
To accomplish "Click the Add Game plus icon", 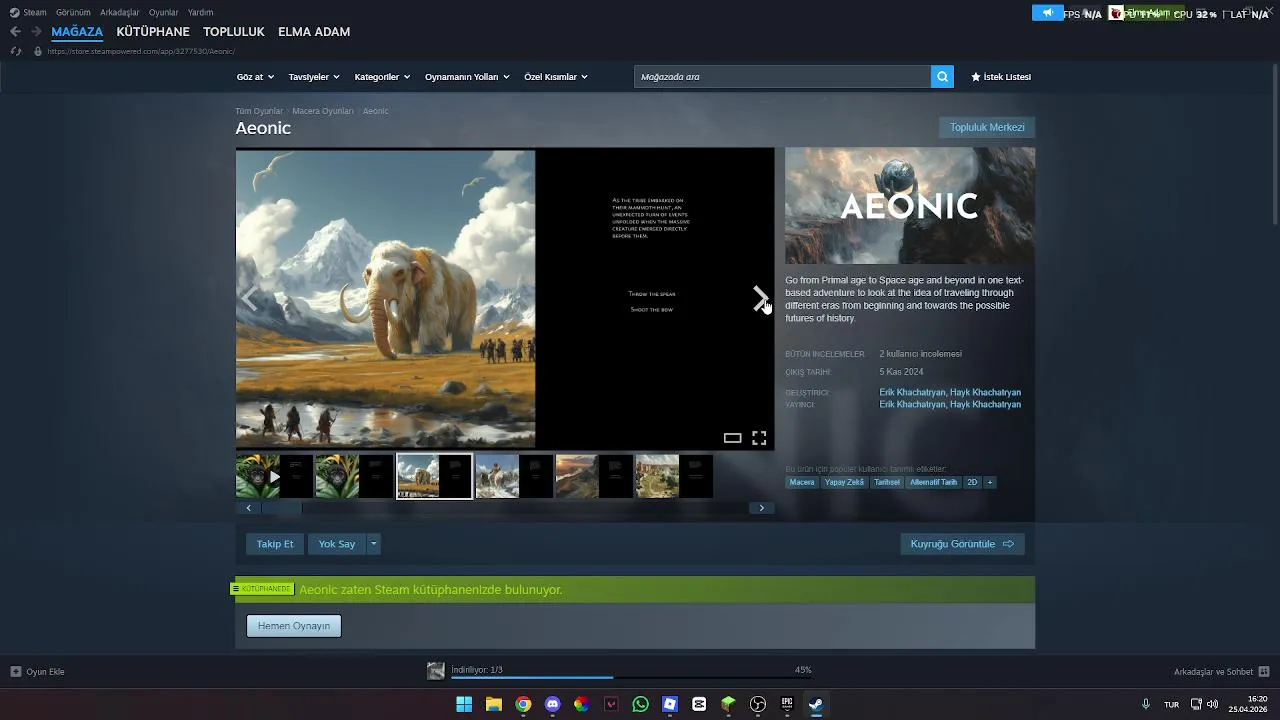I will click(15, 672).
